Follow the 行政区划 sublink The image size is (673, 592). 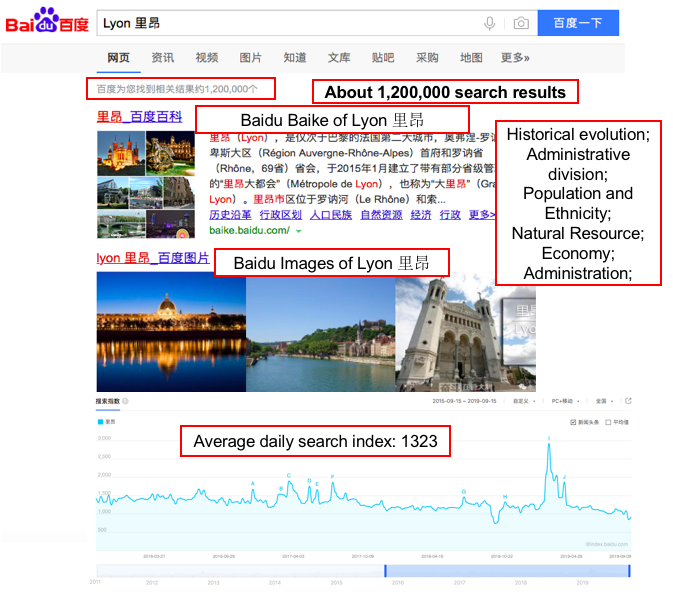[281, 215]
